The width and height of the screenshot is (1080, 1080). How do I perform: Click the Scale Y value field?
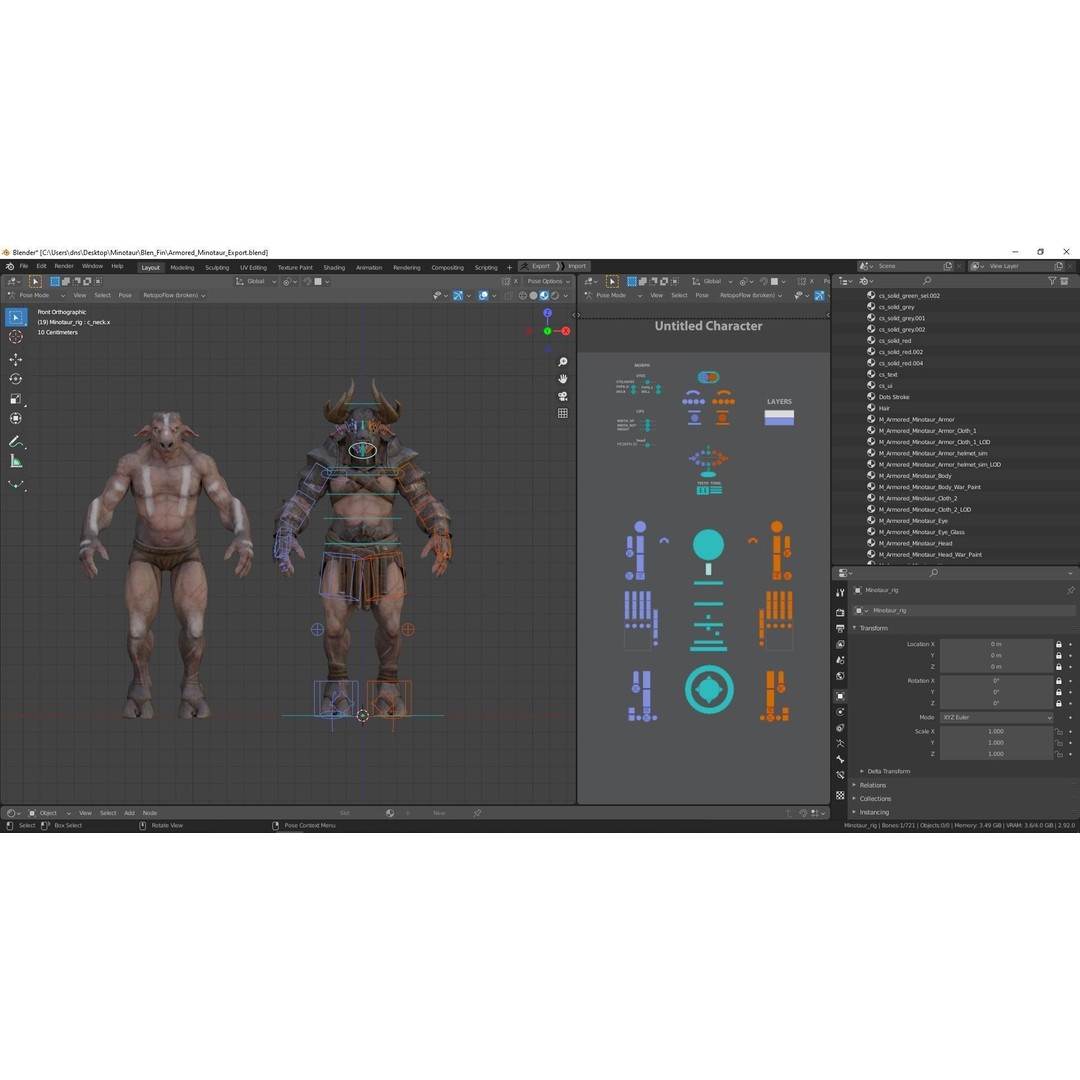tap(997, 742)
